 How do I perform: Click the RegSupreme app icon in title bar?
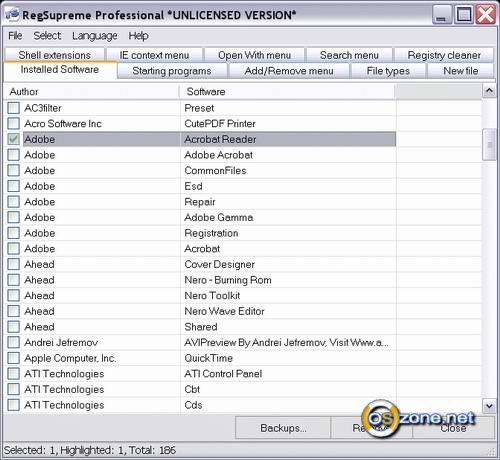click(12, 15)
